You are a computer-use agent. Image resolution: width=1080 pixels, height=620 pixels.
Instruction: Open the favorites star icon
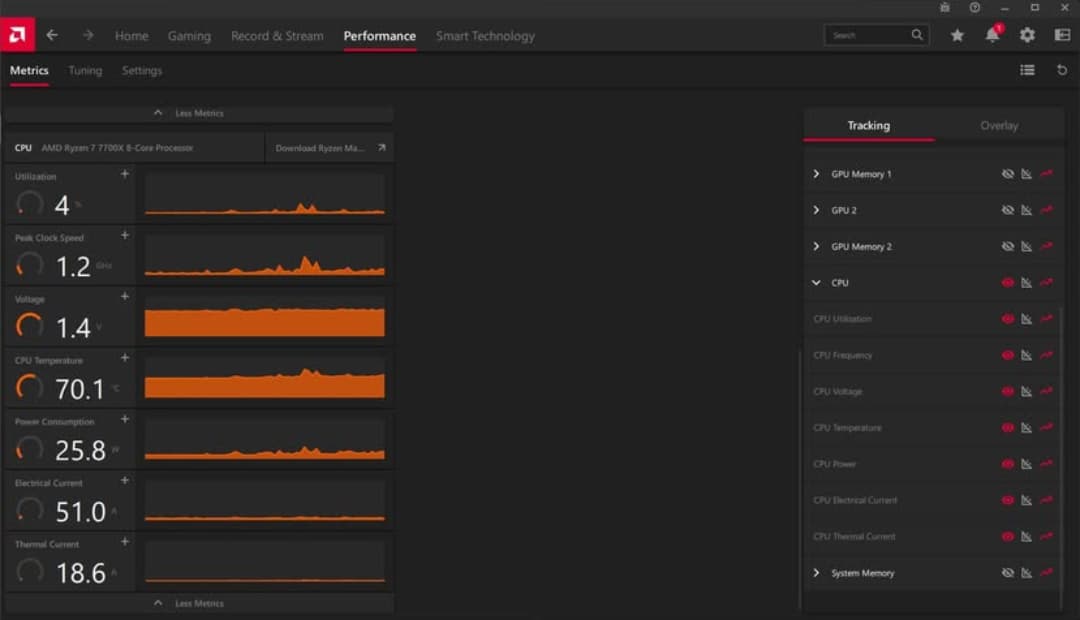coord(957,35)
